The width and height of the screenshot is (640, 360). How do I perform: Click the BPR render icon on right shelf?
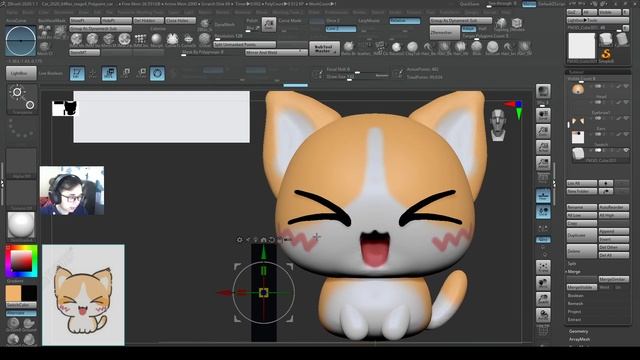point(543,91)
